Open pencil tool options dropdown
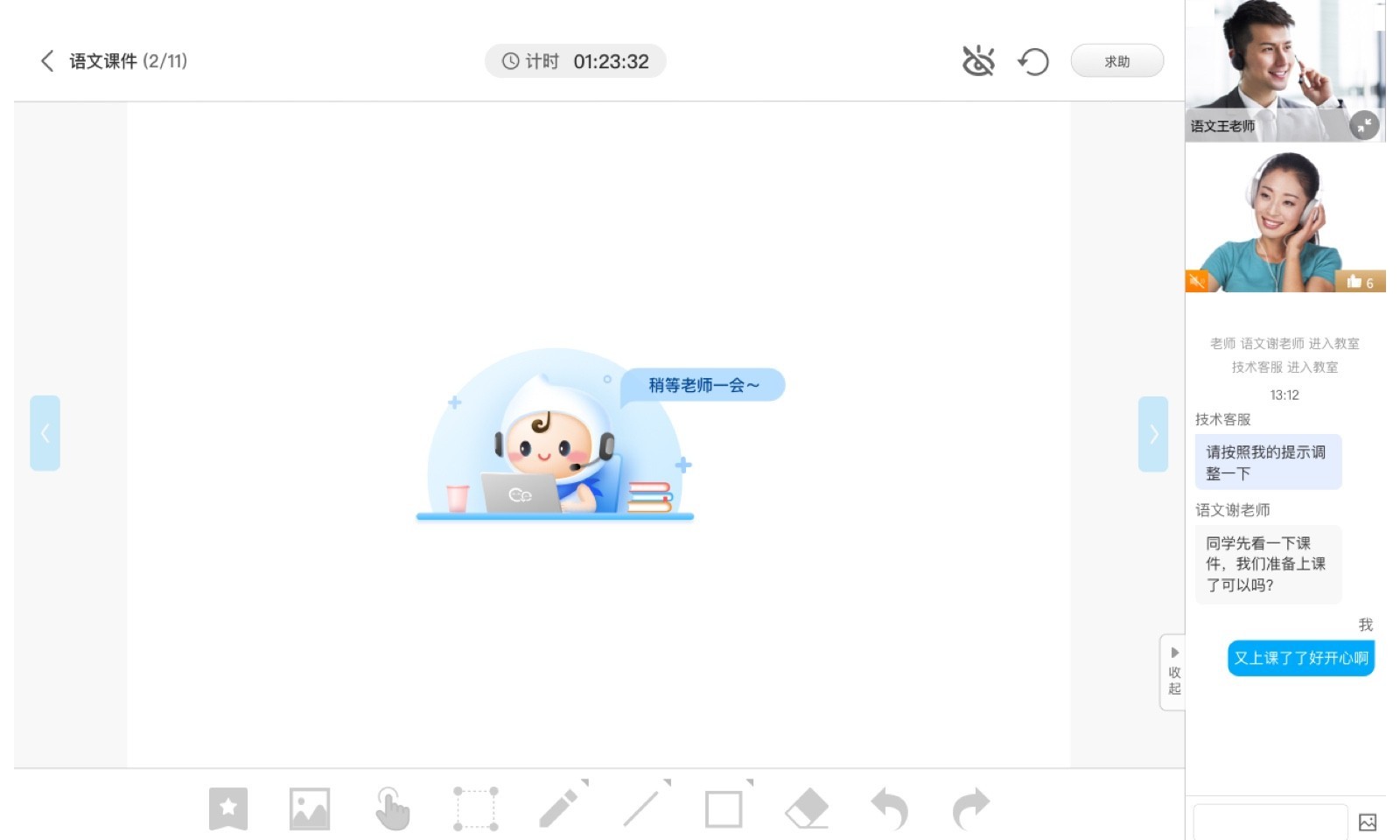This screenshot has height=840, width=1400. coord(584,782)
